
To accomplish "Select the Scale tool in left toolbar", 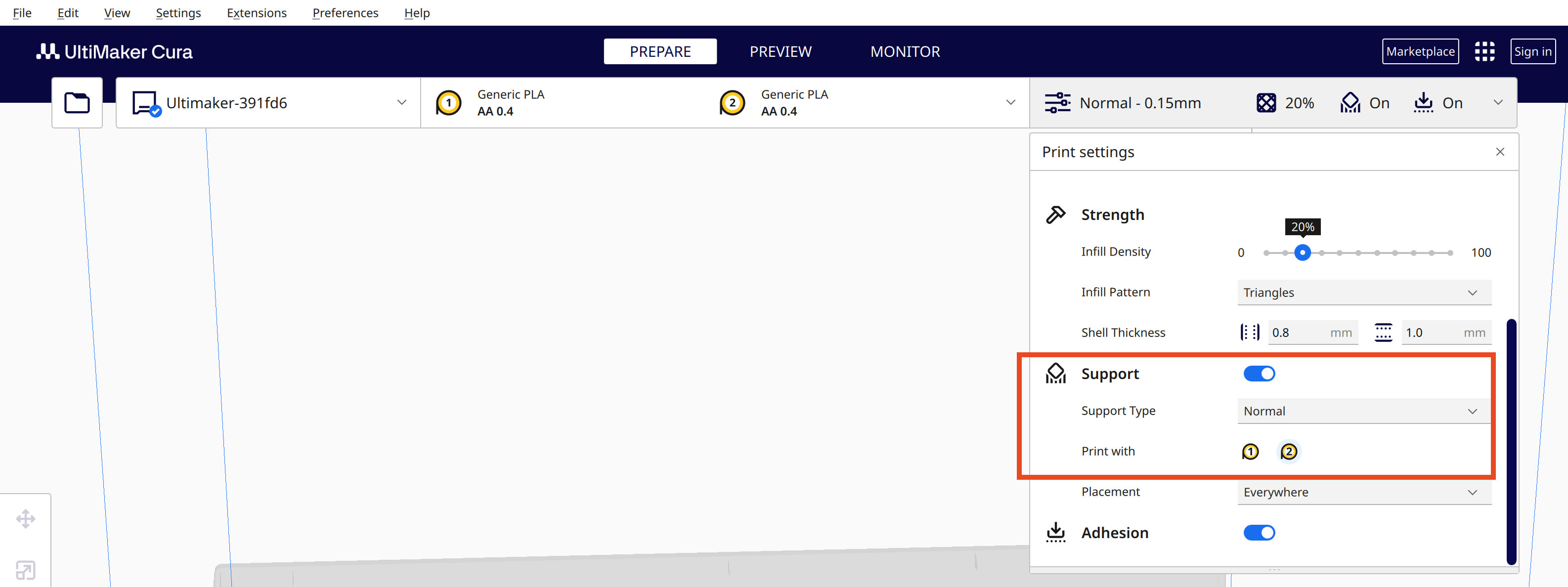I will click(x=26, y=571).
